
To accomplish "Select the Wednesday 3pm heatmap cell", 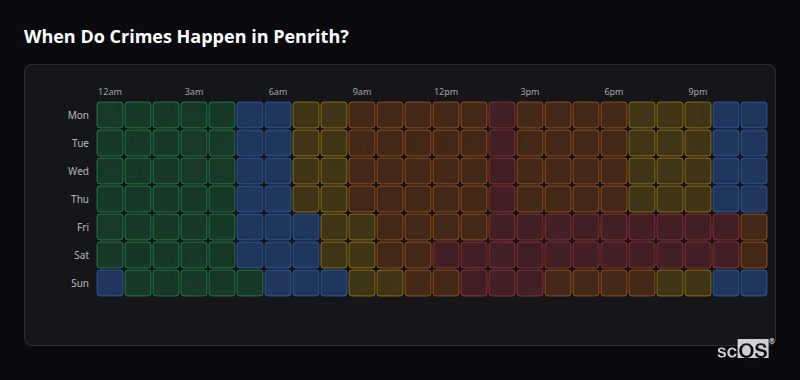I will 530,171.
